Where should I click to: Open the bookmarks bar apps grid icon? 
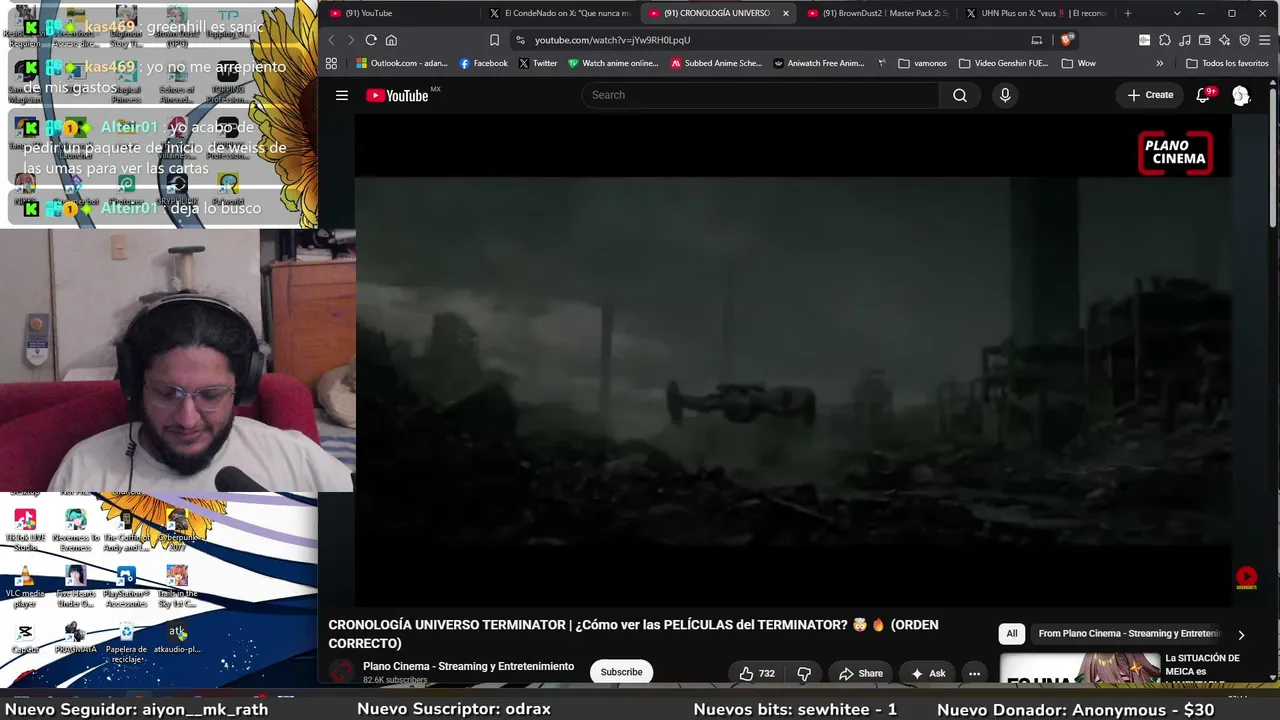332,63
